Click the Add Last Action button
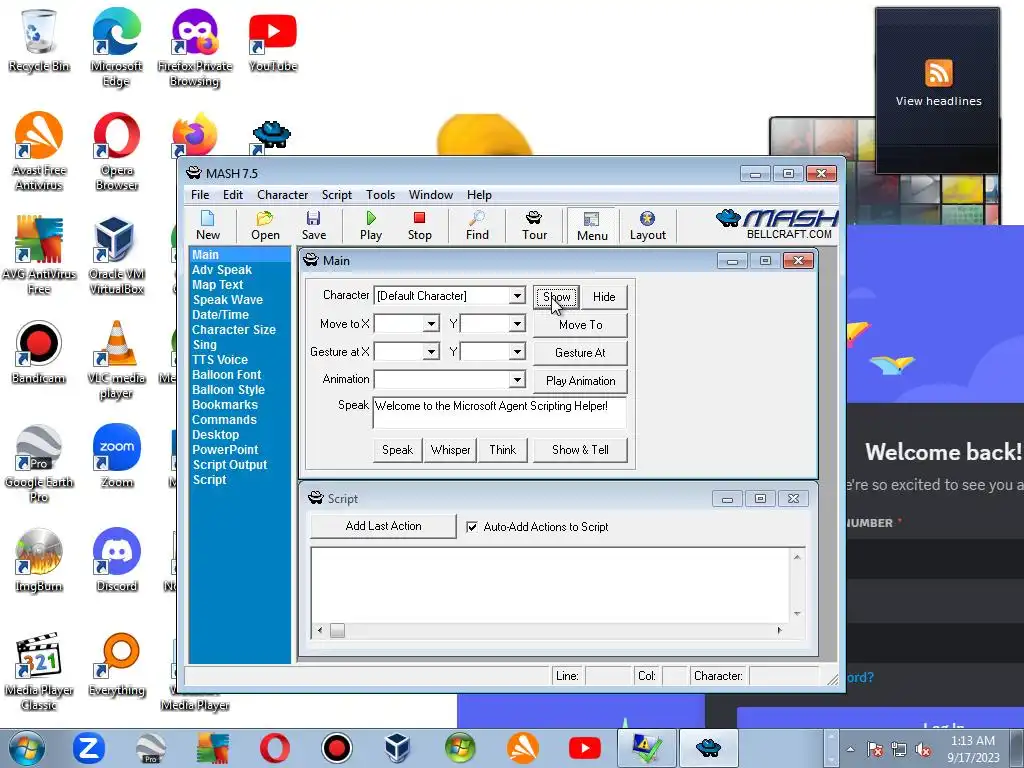 383,526
